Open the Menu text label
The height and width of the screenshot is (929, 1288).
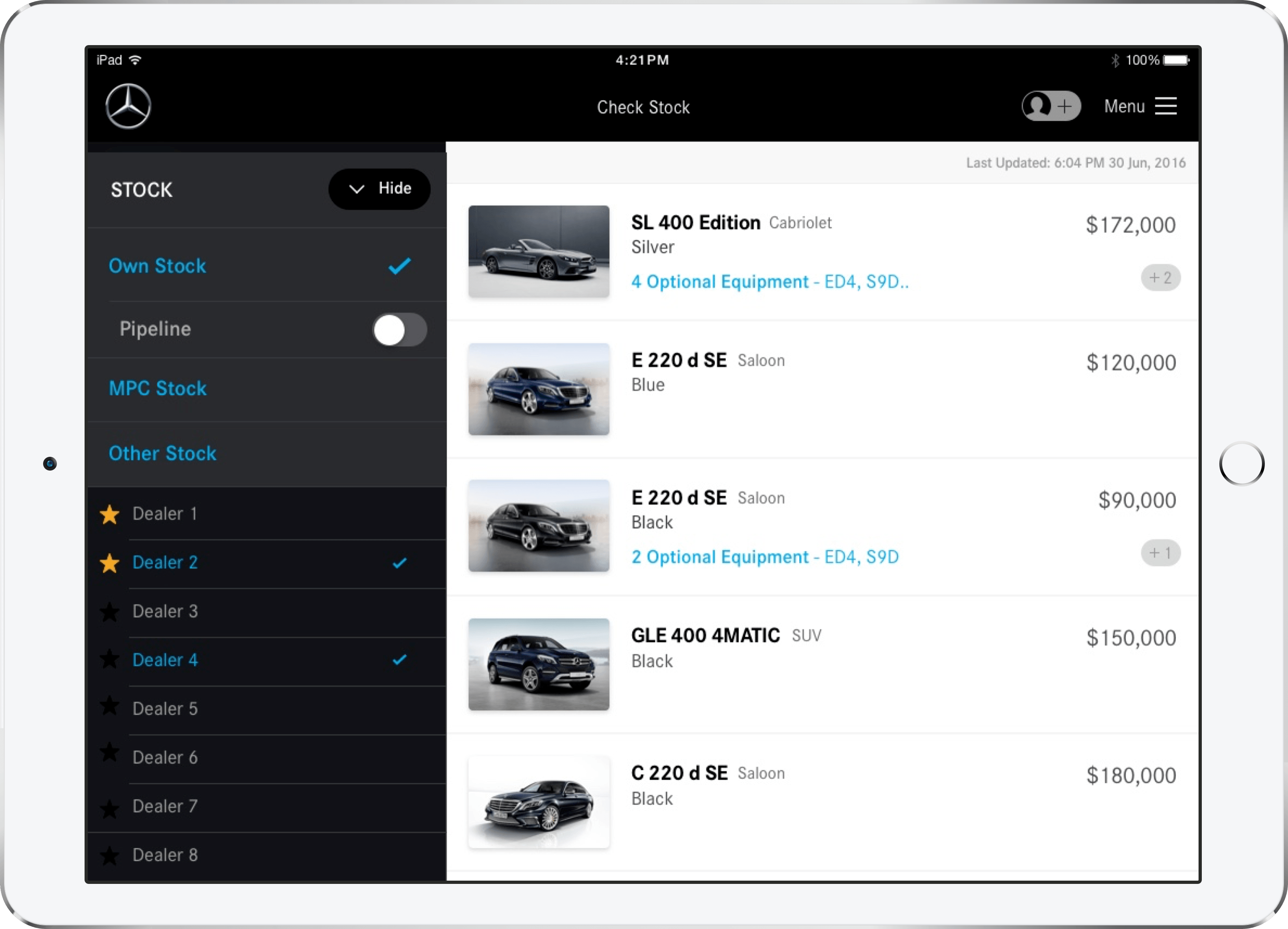coord(1125,106)
